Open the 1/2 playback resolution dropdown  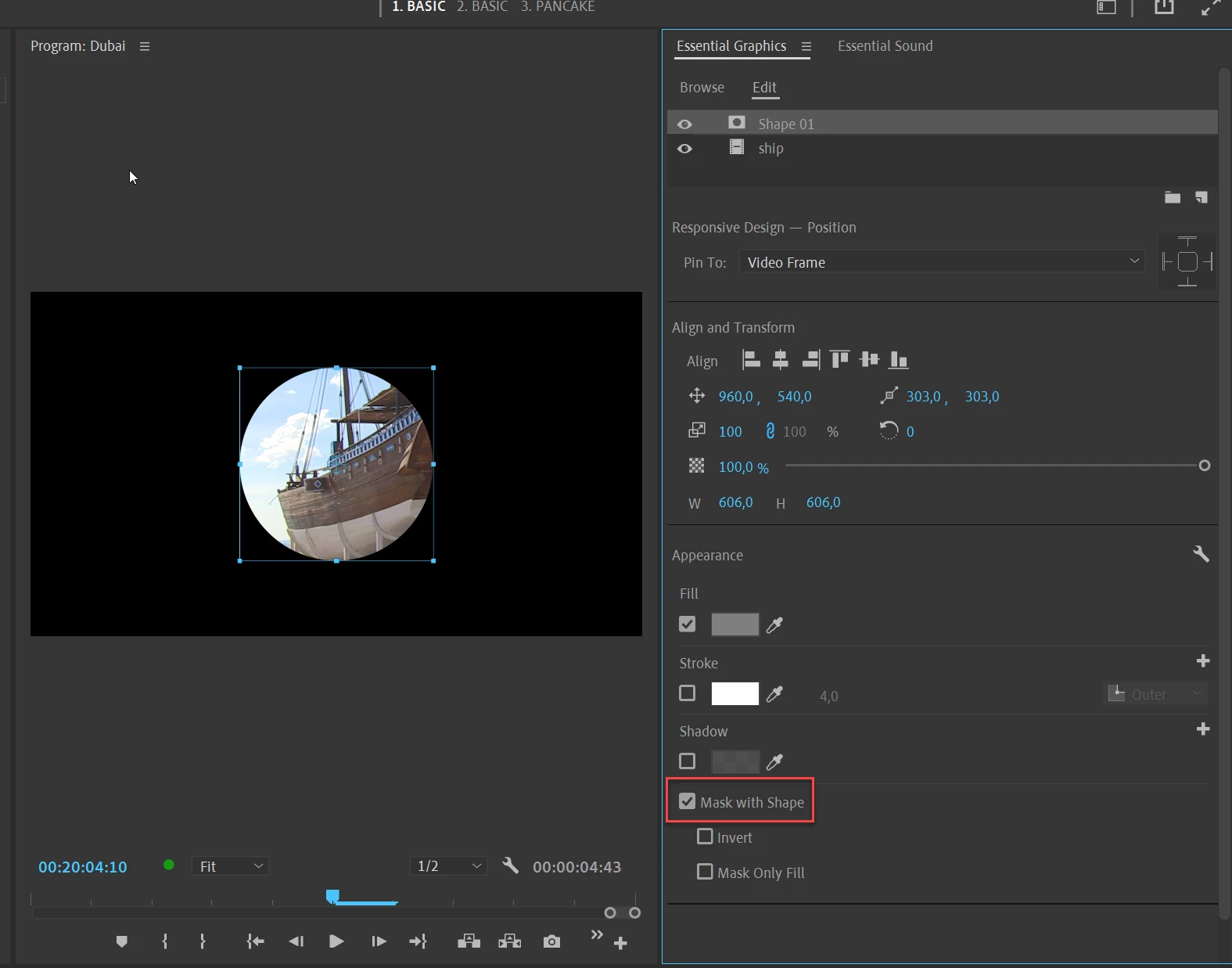click(x=449, y=866)
